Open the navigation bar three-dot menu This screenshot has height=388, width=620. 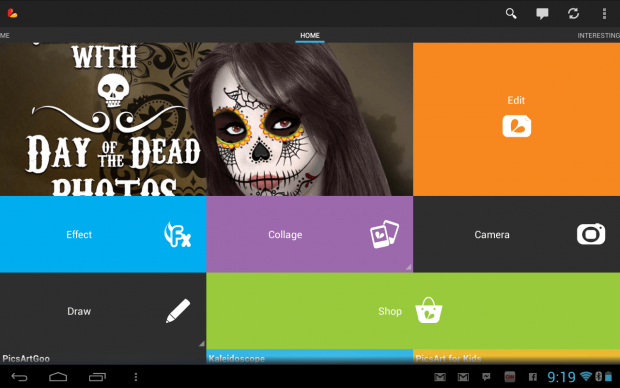[x=136, y=377]
